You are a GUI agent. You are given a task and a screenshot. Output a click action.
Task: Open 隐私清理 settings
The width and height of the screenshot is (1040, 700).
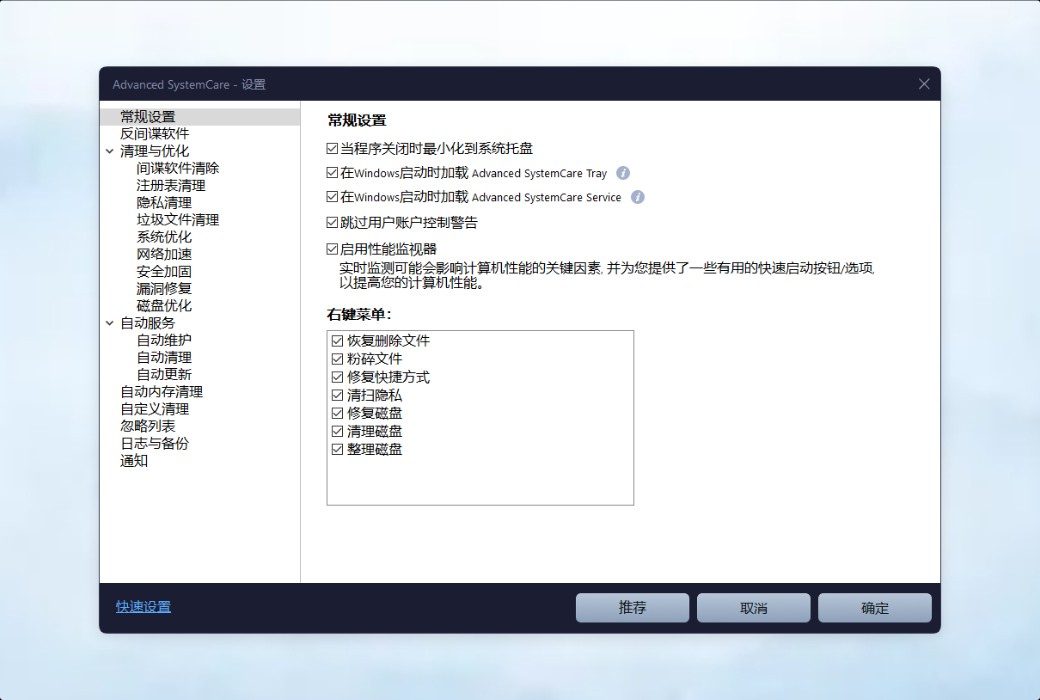tap(164, 203)
